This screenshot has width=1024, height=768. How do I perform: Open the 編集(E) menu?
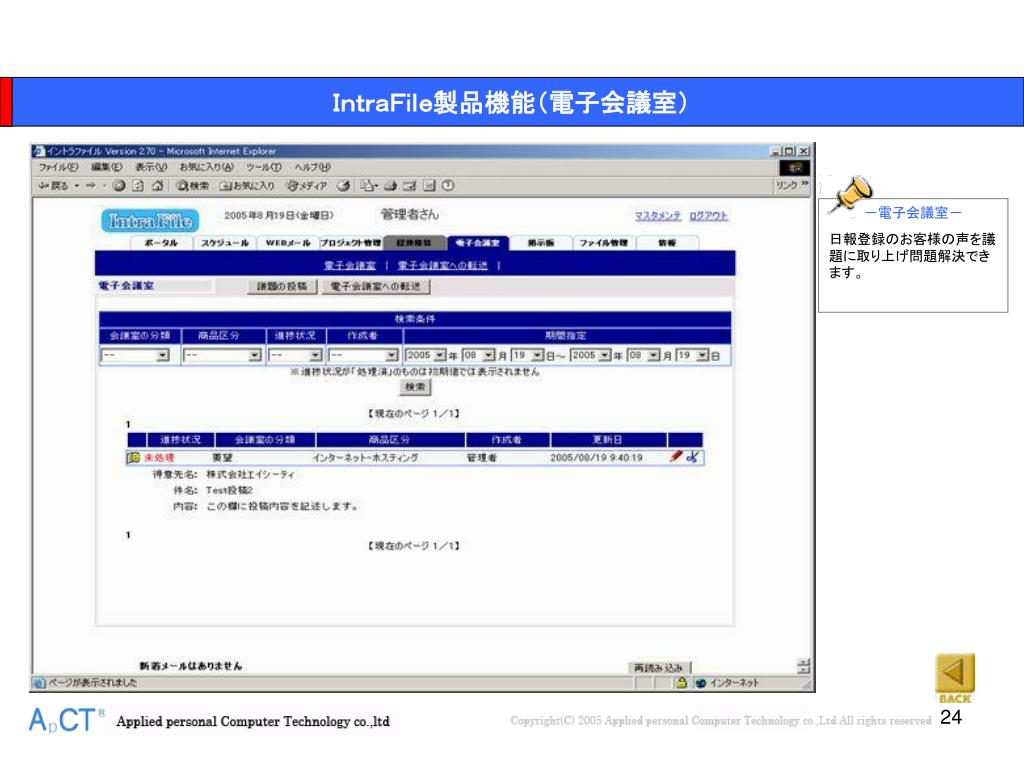point(106,167)
